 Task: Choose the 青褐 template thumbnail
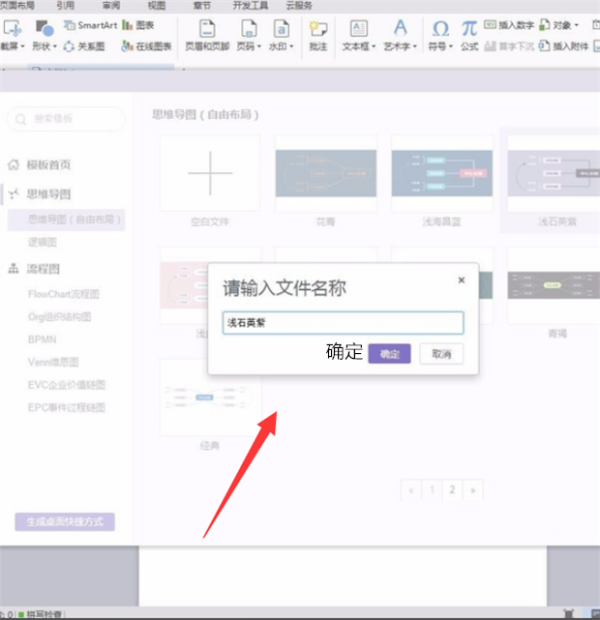[x=554, y=285]
